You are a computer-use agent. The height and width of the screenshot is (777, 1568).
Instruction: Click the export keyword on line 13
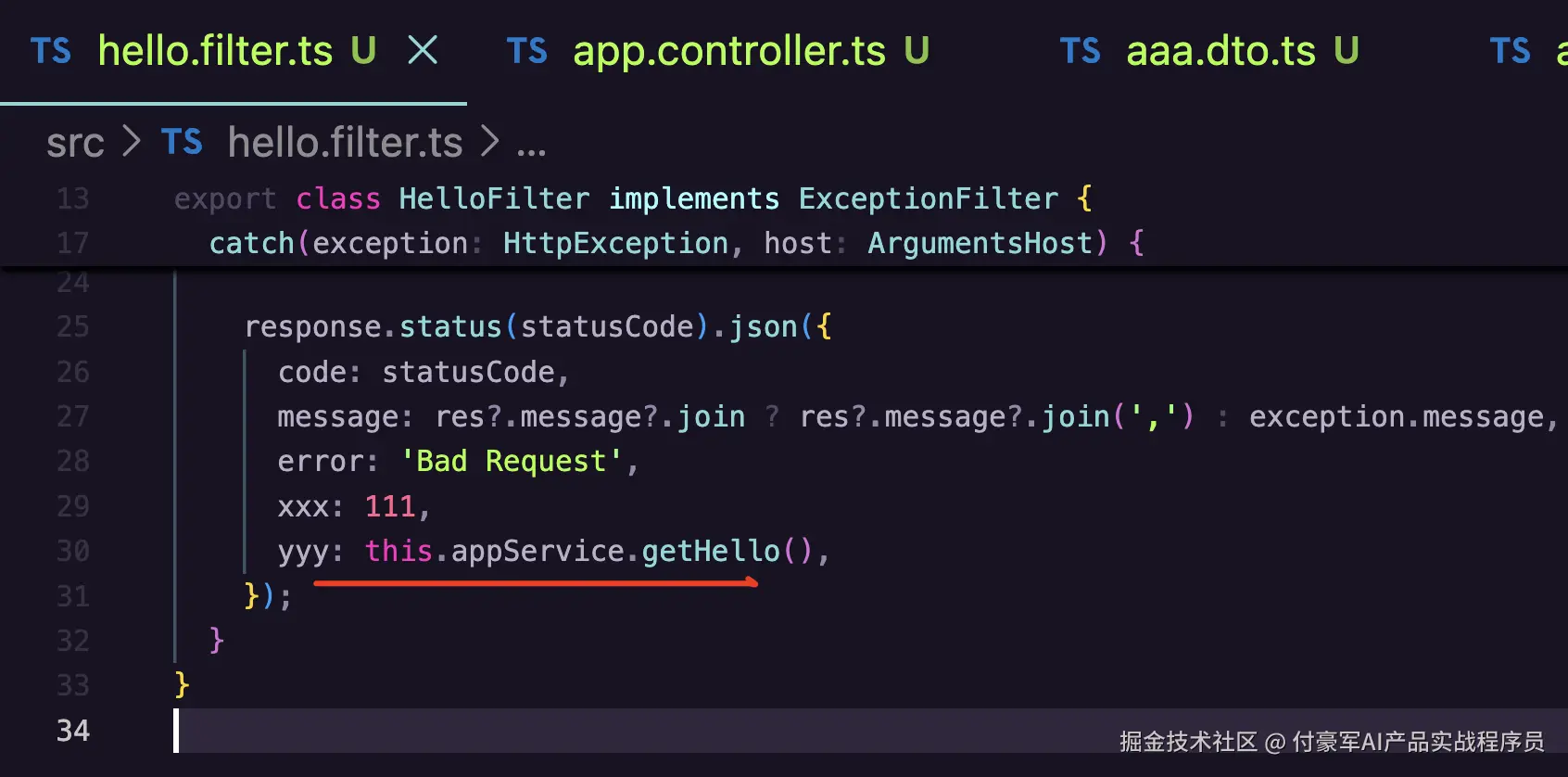[x=225, y=198]
